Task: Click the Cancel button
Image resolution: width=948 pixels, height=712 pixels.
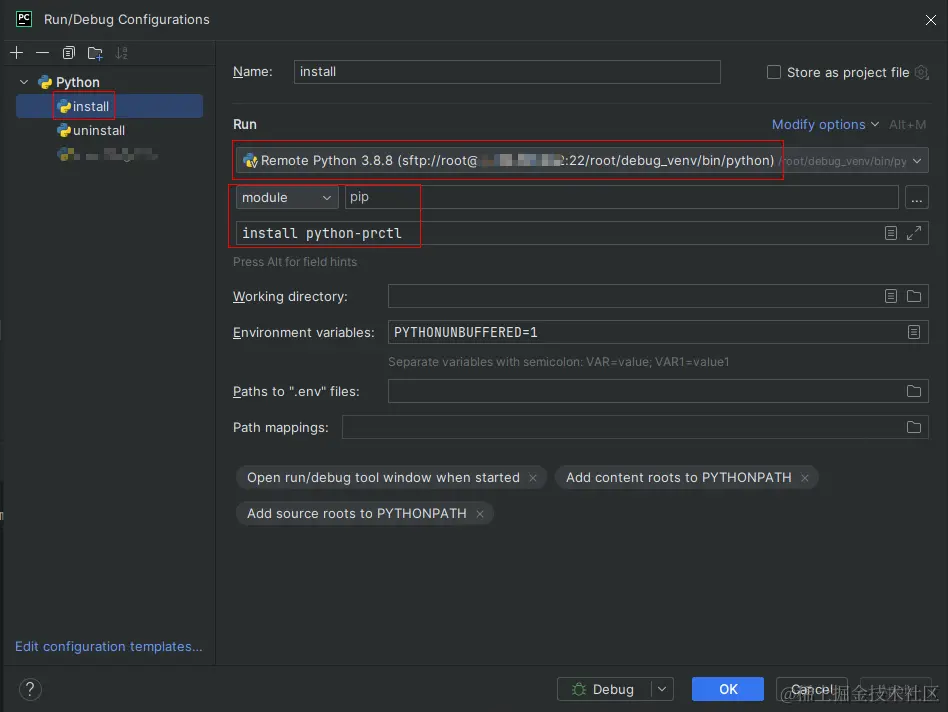Action: coord(812,689)
